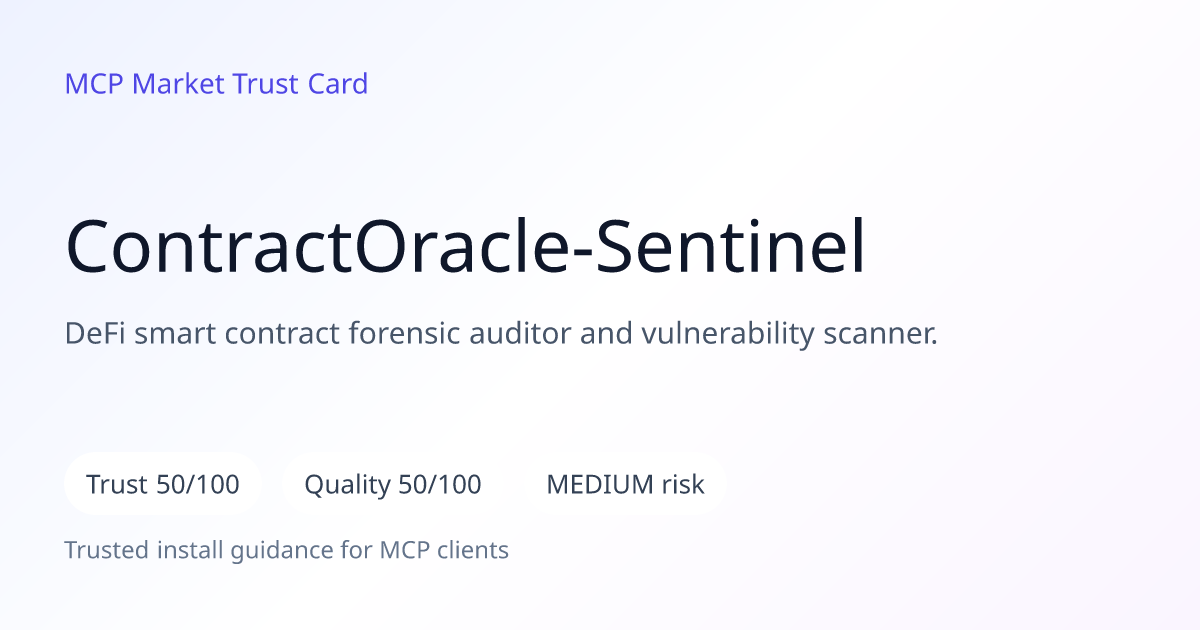Click the MCP Market Trust Card header
Viewport: 1200px width, 630px height.
coord(216,84)
